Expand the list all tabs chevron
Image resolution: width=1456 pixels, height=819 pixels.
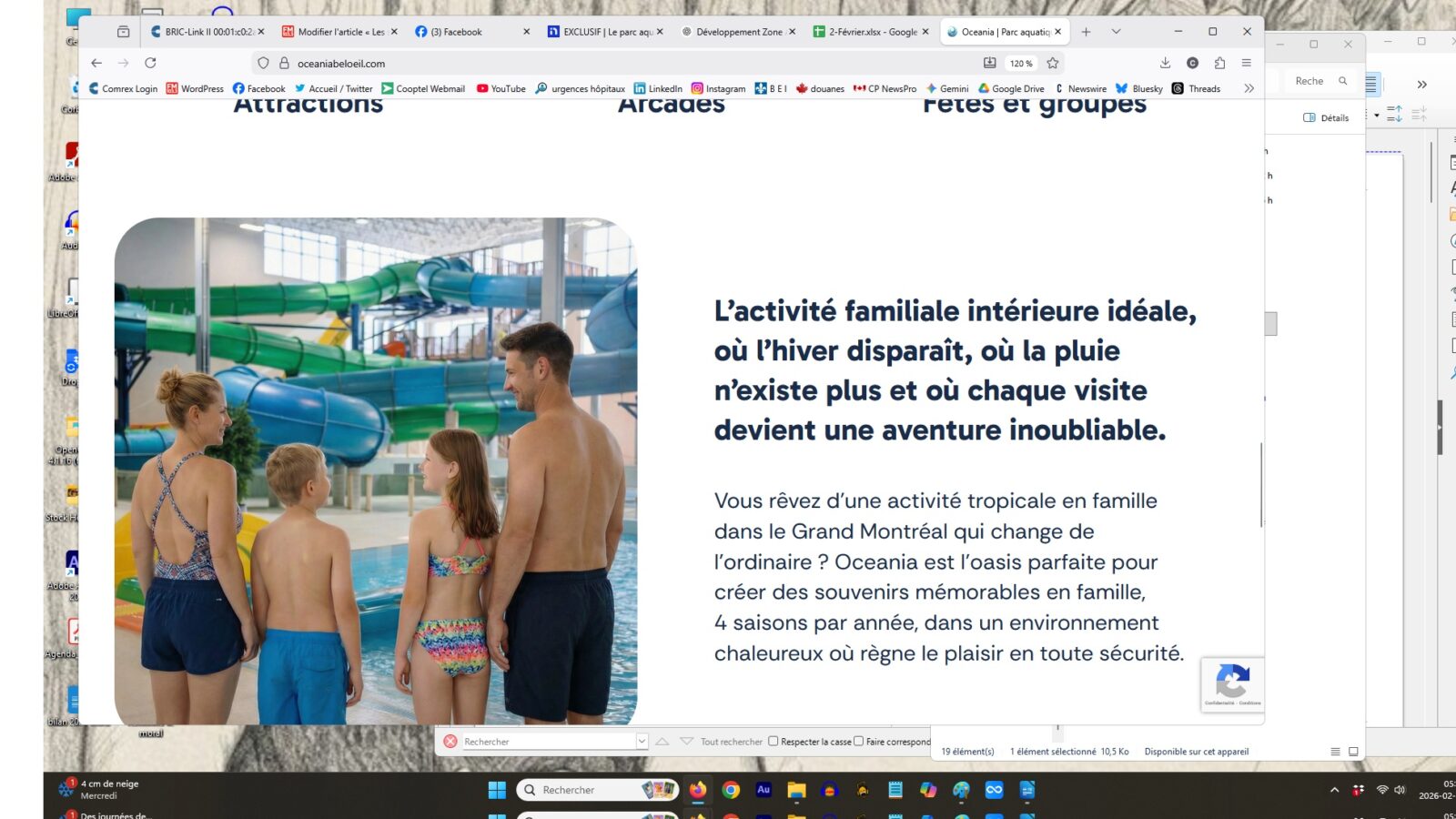click(1116, 32)
